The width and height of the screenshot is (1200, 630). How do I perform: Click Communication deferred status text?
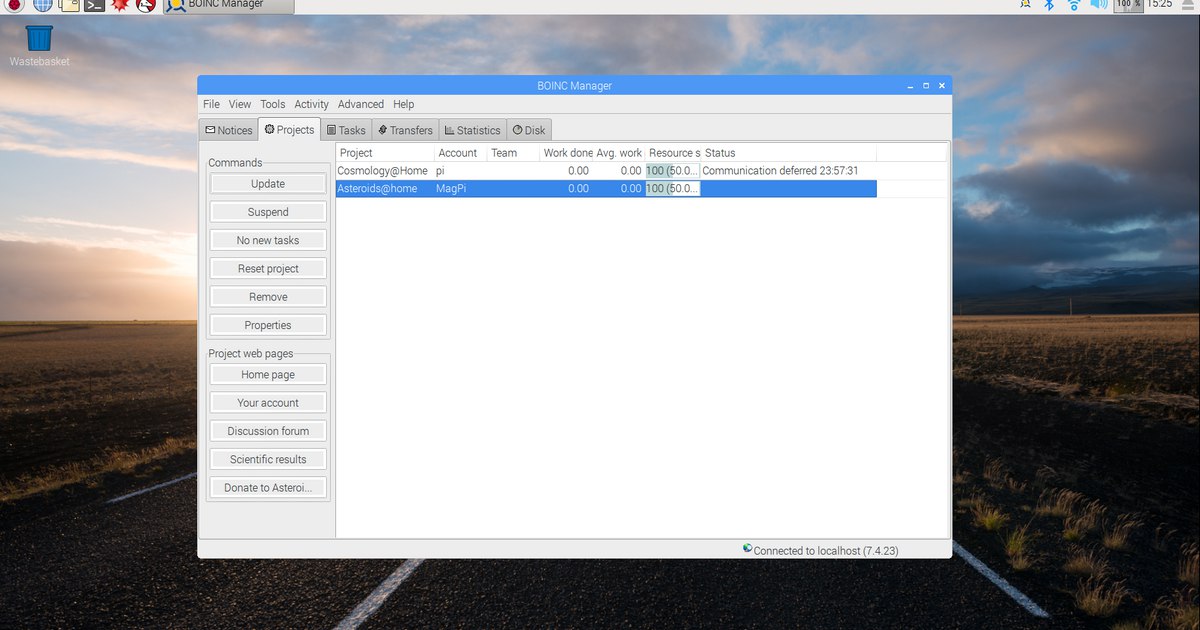780,171
